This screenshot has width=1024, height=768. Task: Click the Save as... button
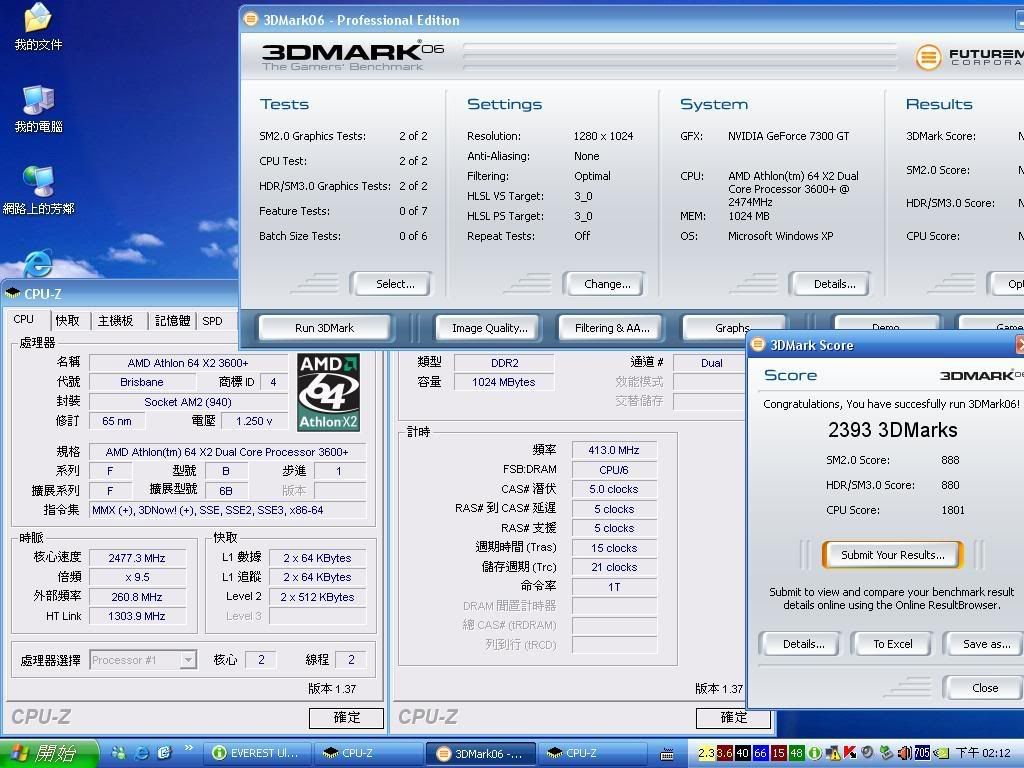point(986,644)
